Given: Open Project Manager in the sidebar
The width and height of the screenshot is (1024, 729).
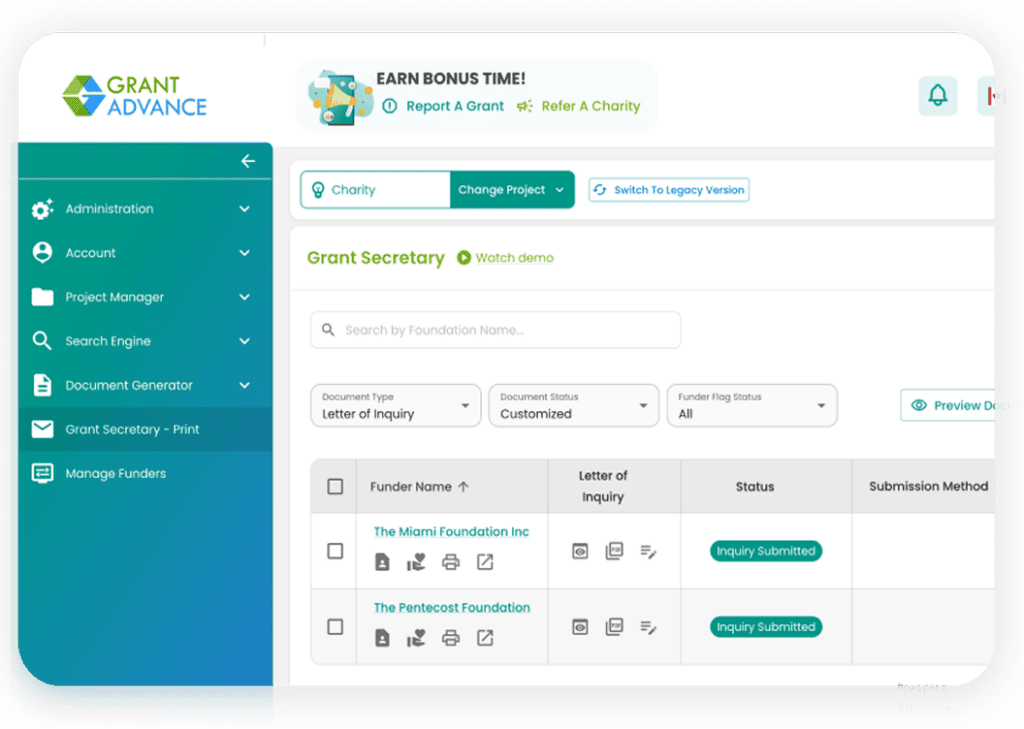Looking at the screenshot, I should [x=145, y=297].
